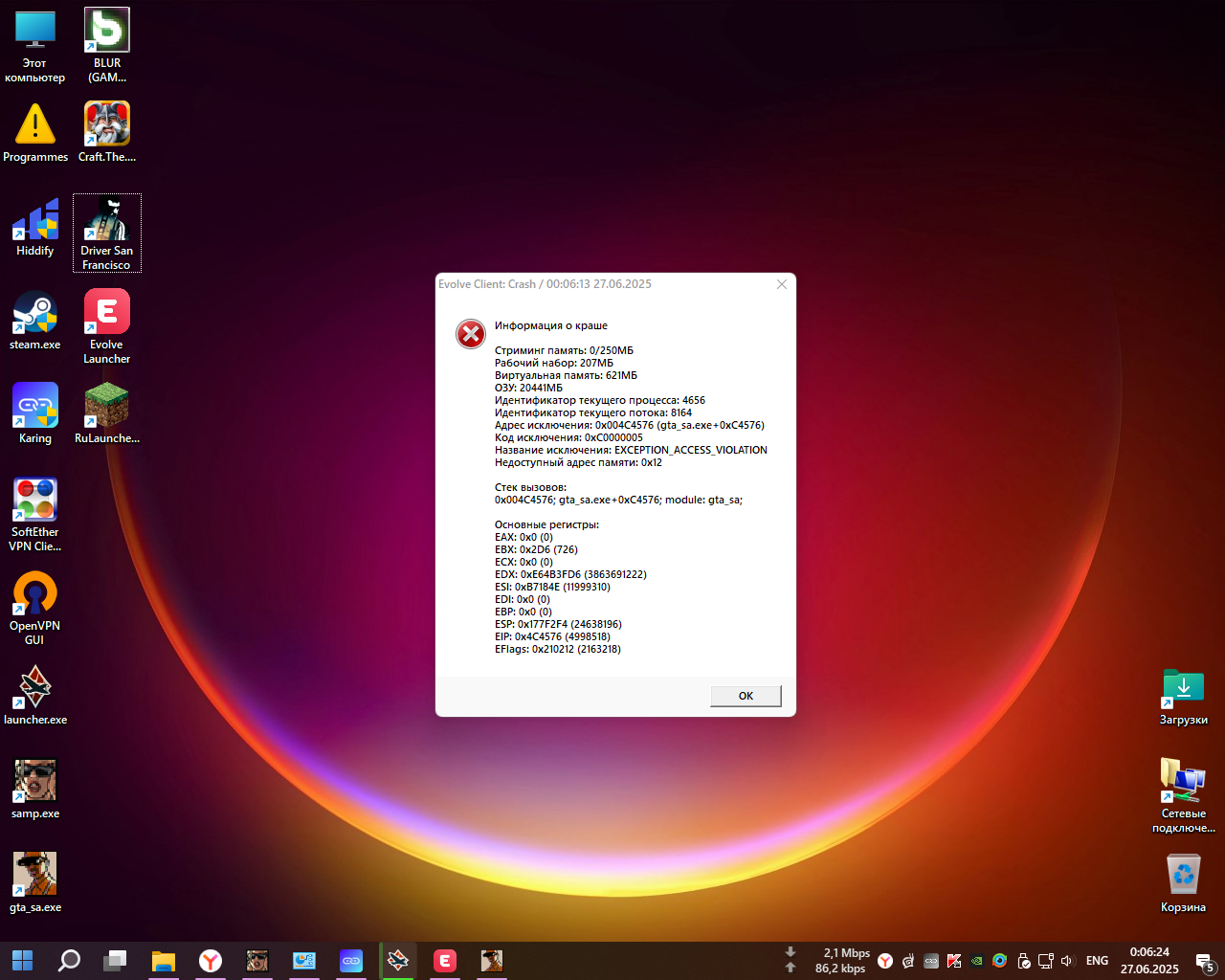Click the NVIDIA tray icon
The width and height of the screenshot is (1225, 980).
(977, 961)
